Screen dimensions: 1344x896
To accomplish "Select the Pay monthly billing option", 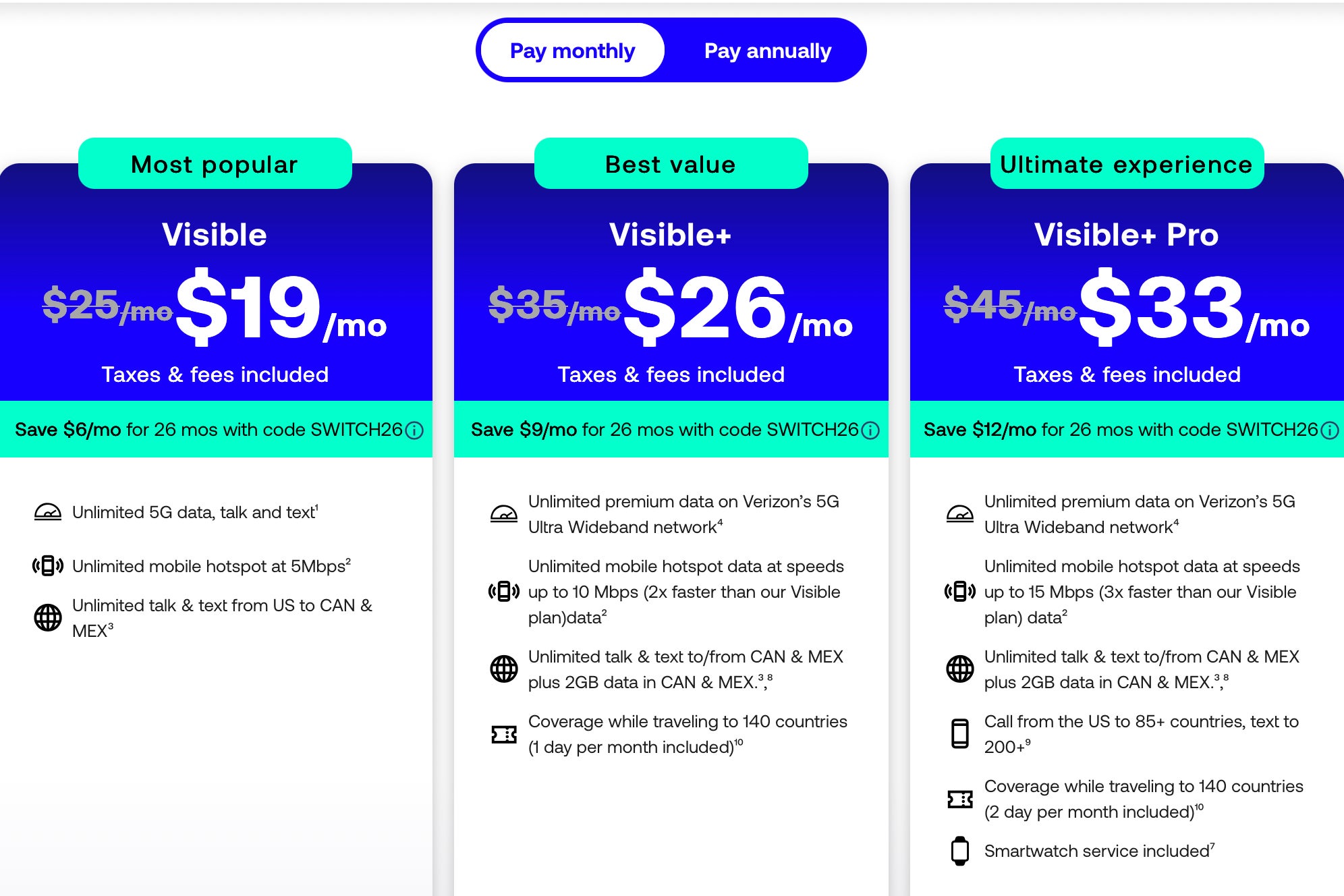I will pyautogui.click(x=572, y=51).
